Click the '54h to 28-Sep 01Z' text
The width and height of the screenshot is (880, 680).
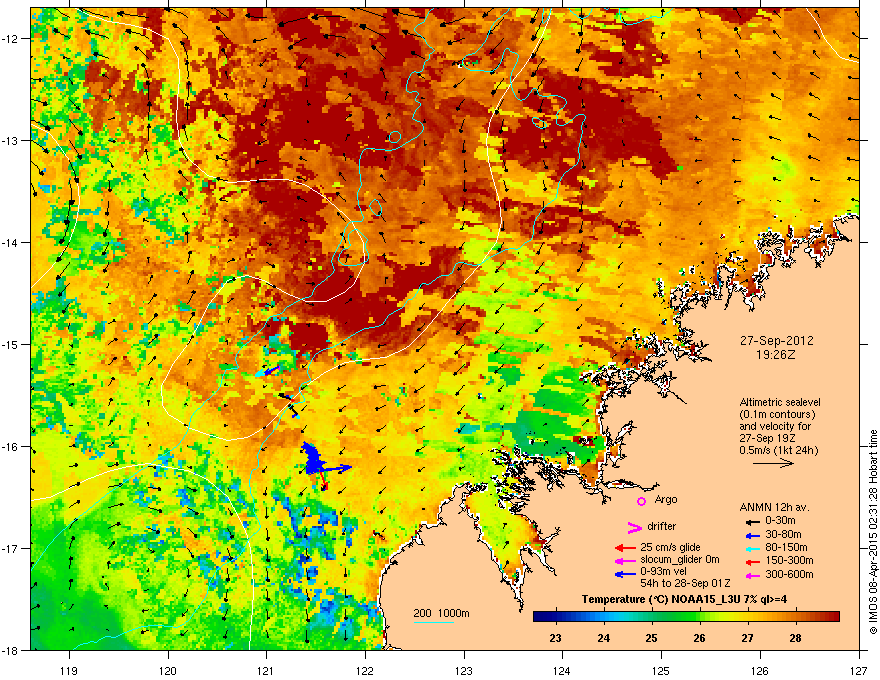click(685, 583)
